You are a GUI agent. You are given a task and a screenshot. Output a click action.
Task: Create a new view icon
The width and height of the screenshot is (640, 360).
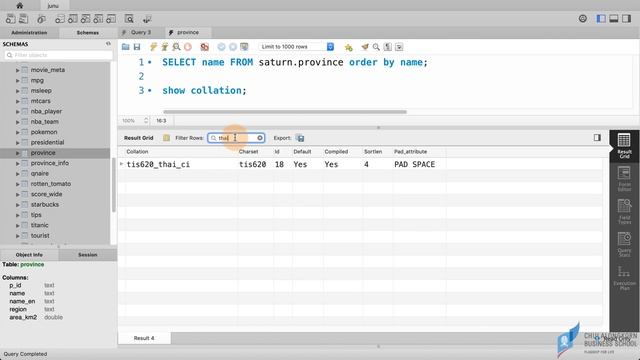[x=85, y=19]
